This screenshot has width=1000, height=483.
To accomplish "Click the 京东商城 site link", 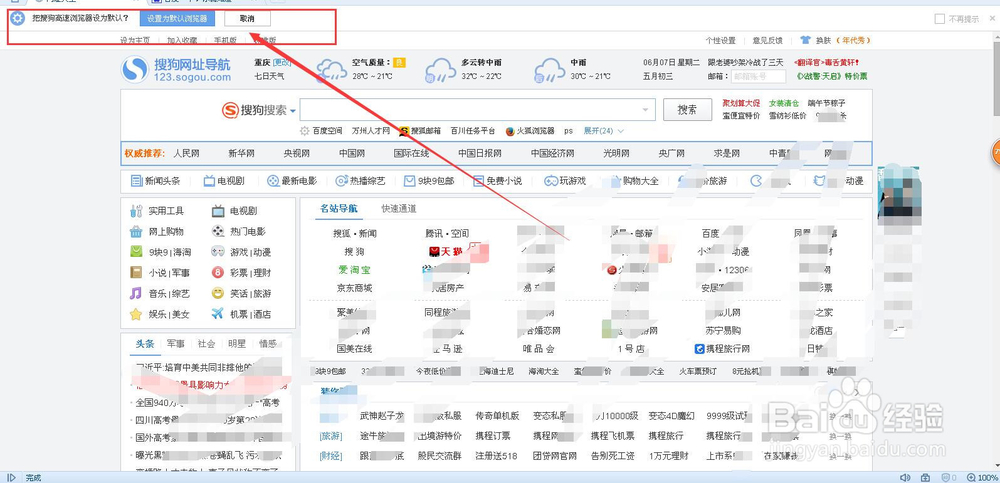I will [x=355, y=288].
